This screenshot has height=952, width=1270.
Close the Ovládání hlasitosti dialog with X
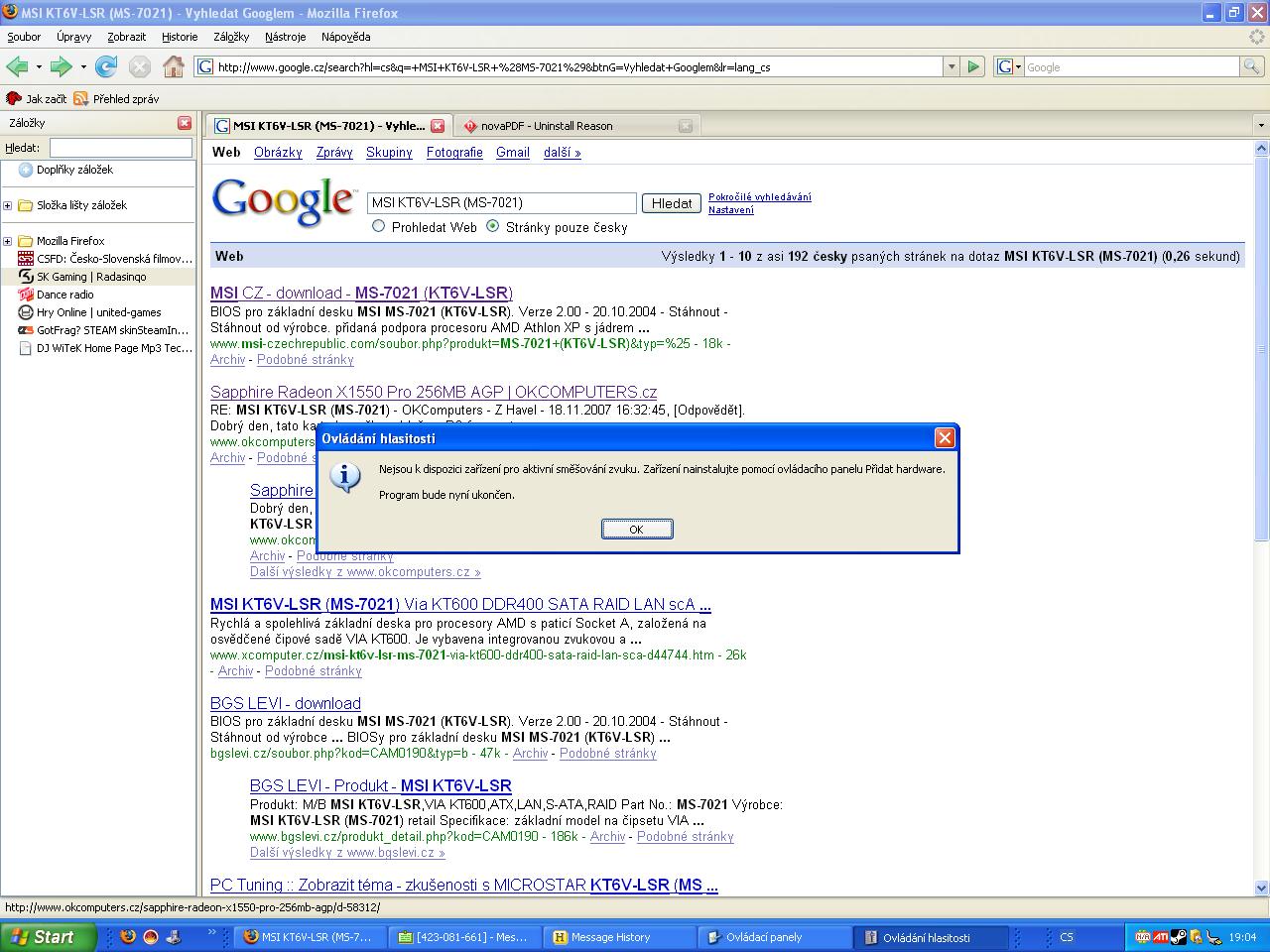pyautogui.click(x=945, y=437)
